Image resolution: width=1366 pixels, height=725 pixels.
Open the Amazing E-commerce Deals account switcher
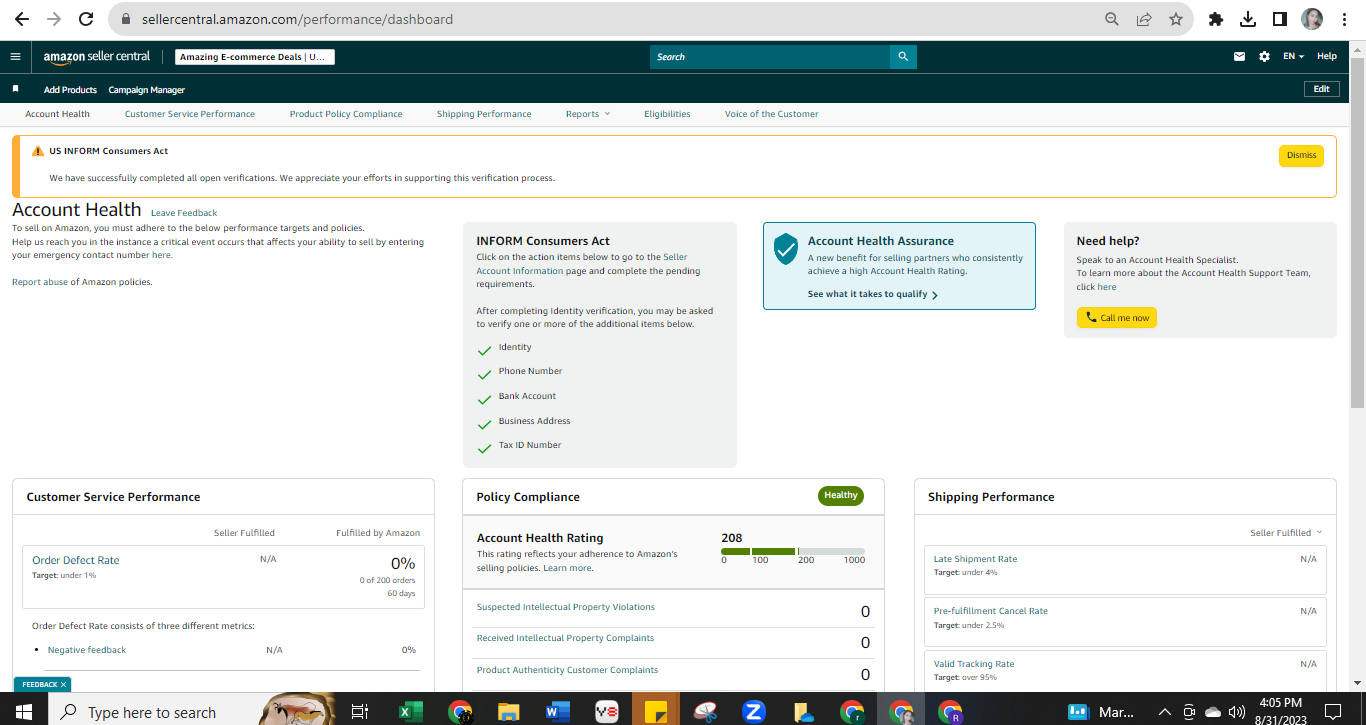(x=255, y=57)
